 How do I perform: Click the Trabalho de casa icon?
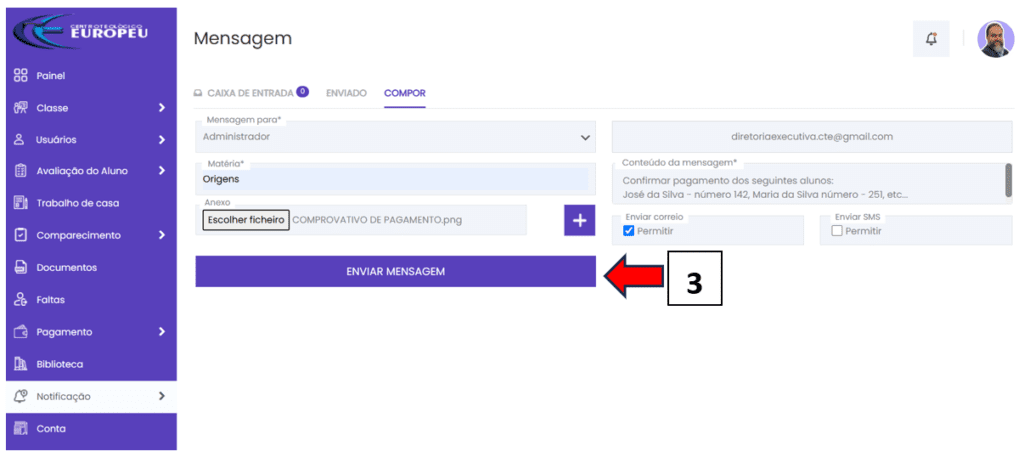point(20,203)
